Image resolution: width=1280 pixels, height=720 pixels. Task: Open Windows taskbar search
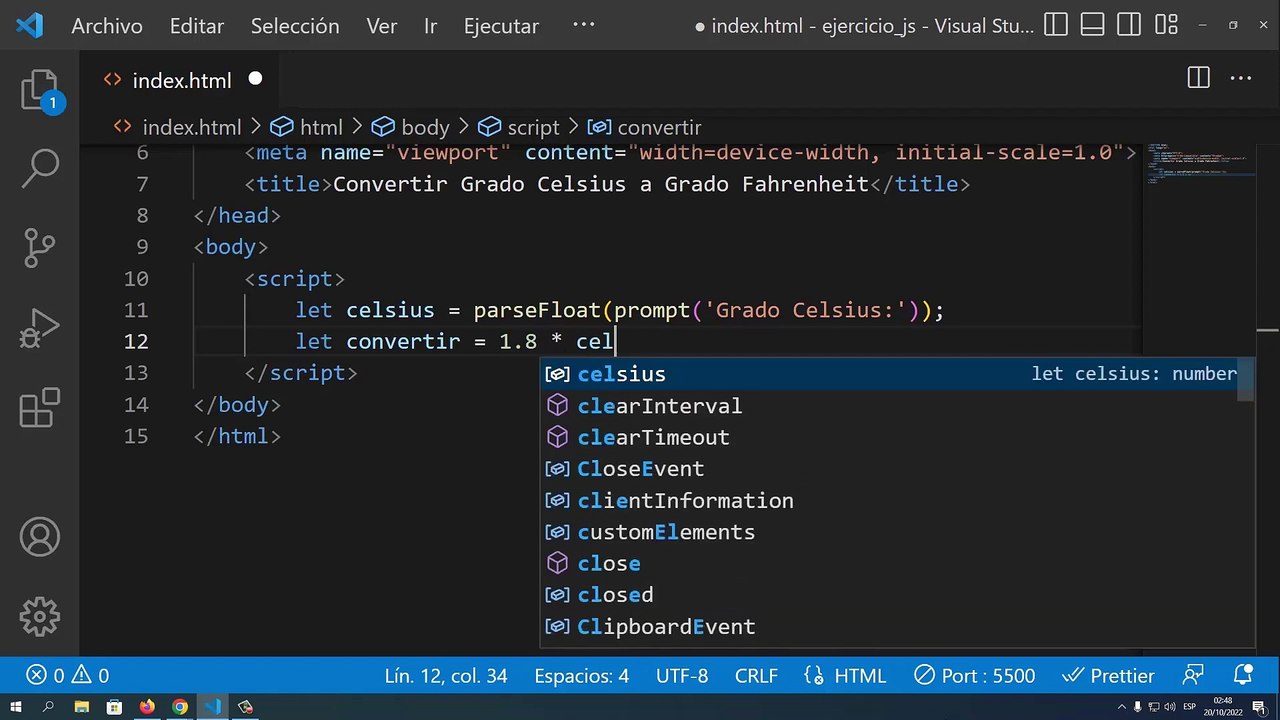48,707
